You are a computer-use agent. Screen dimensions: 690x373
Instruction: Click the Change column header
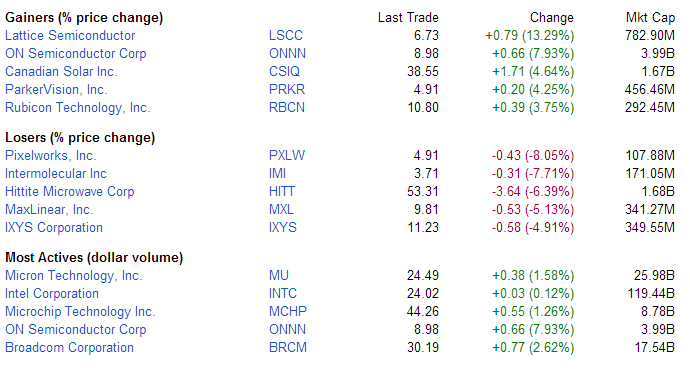(x=551, y=18)
